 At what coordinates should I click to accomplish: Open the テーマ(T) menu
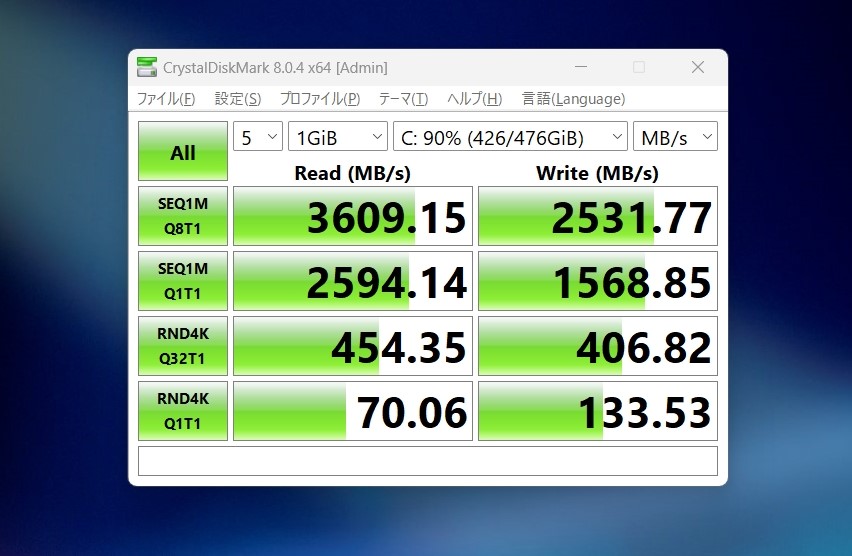pyautogui.click(x=403, y=99)
